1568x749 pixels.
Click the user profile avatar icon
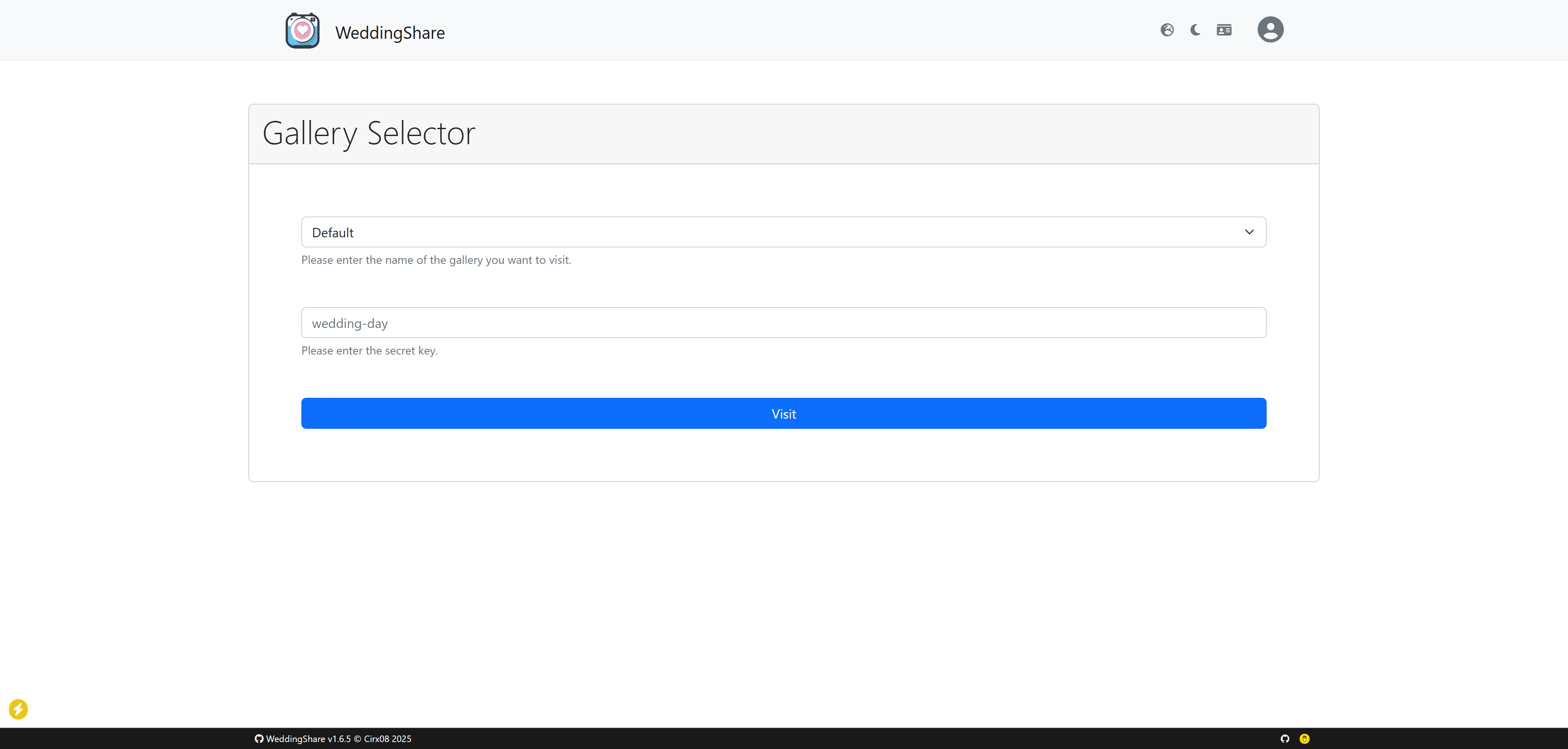(x=1270, y=29)
